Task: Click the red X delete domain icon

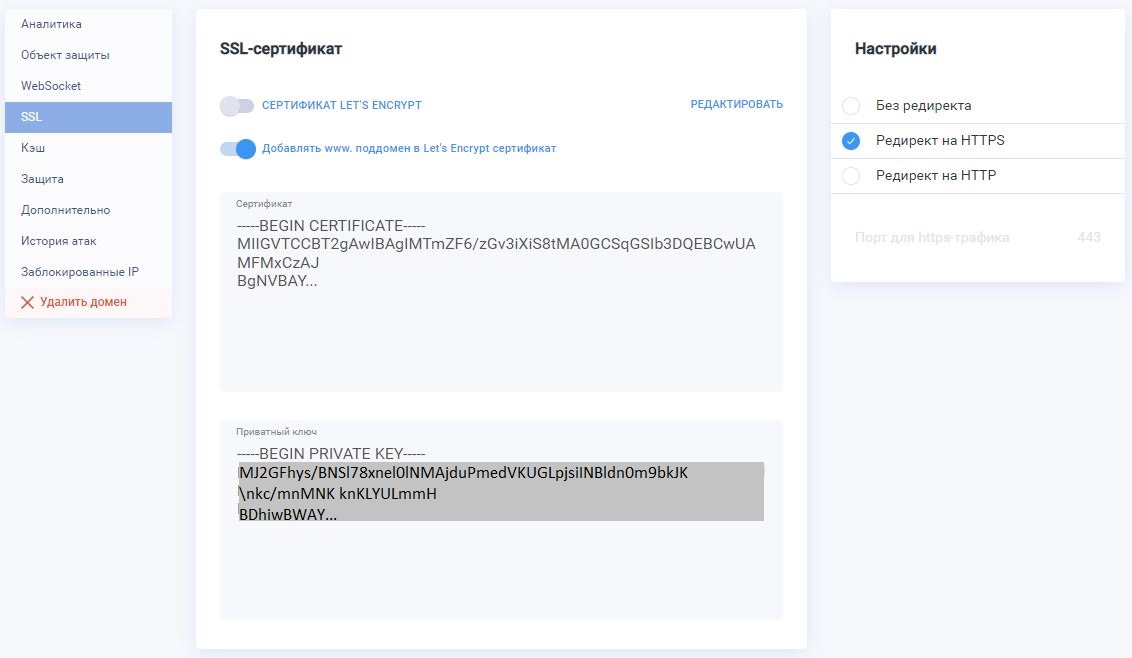Action: click(27, 302)
